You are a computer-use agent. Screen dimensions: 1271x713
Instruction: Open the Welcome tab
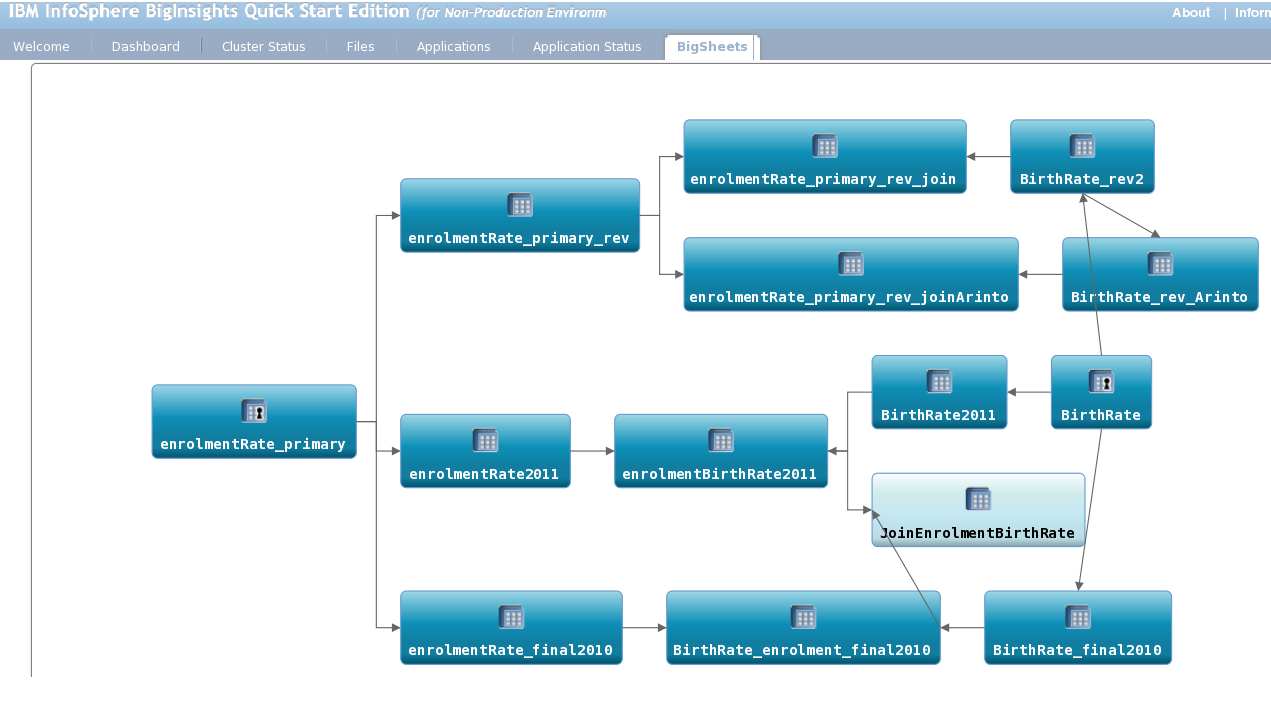(x=42, y=47)
